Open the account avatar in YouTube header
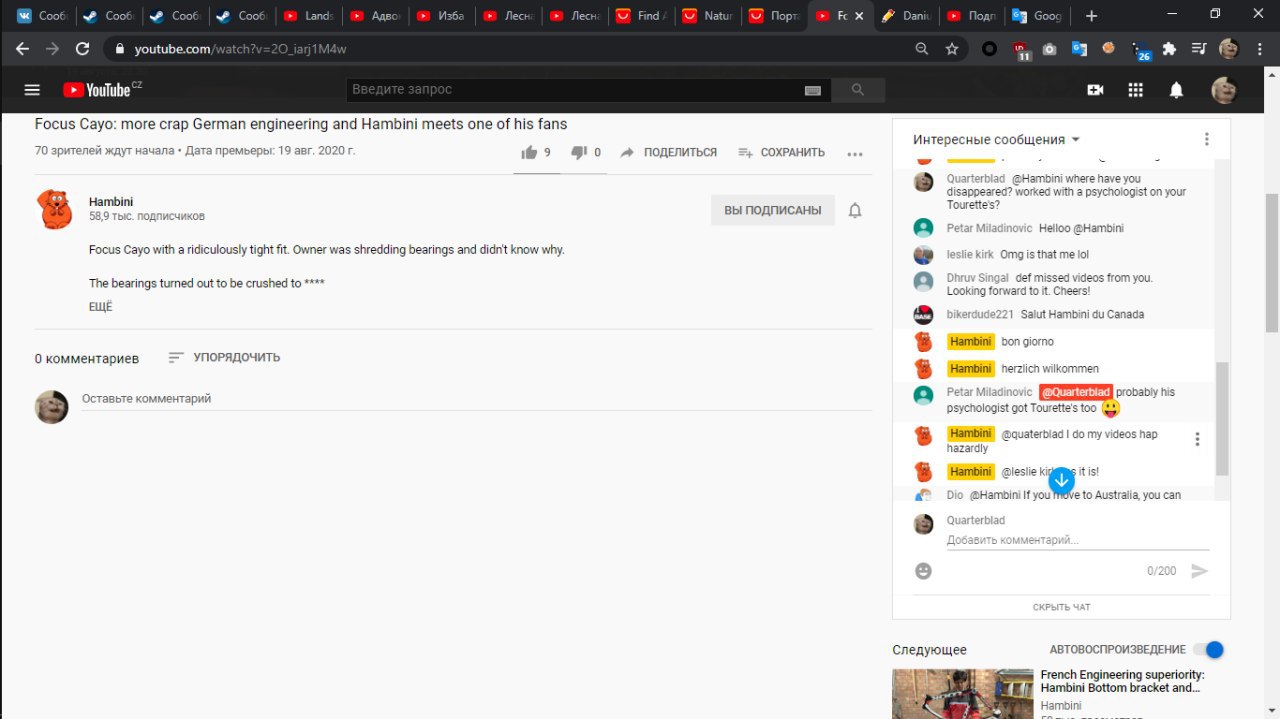 pyautogui.click(x=1224, y=90)
